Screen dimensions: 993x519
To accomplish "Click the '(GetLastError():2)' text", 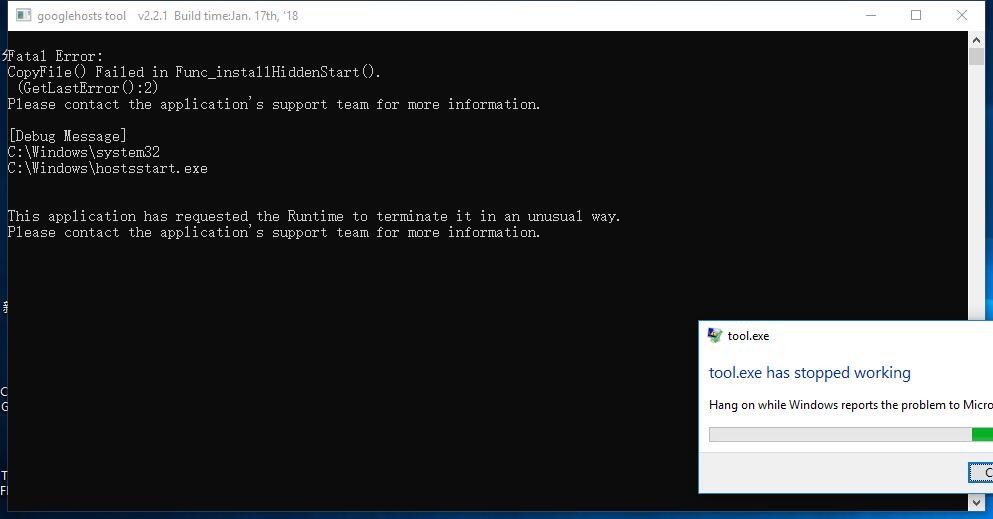I will coord(88,88).
